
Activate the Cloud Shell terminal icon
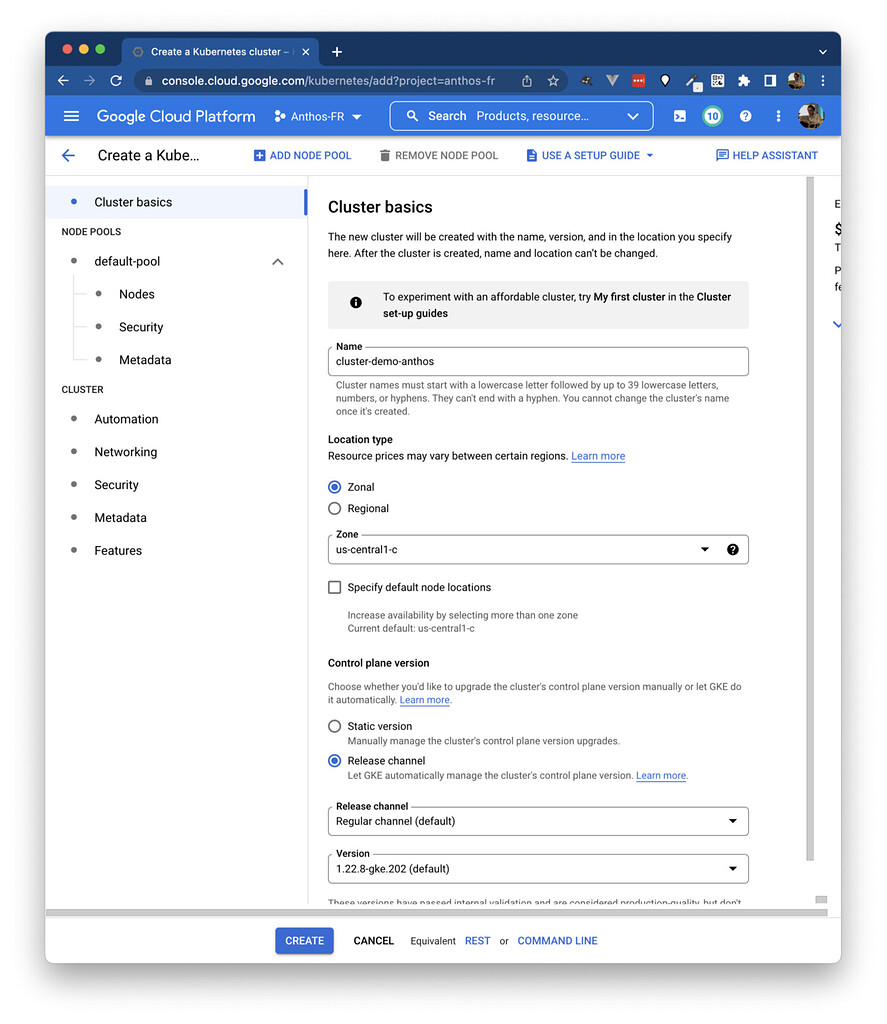[x=680, y=116]
